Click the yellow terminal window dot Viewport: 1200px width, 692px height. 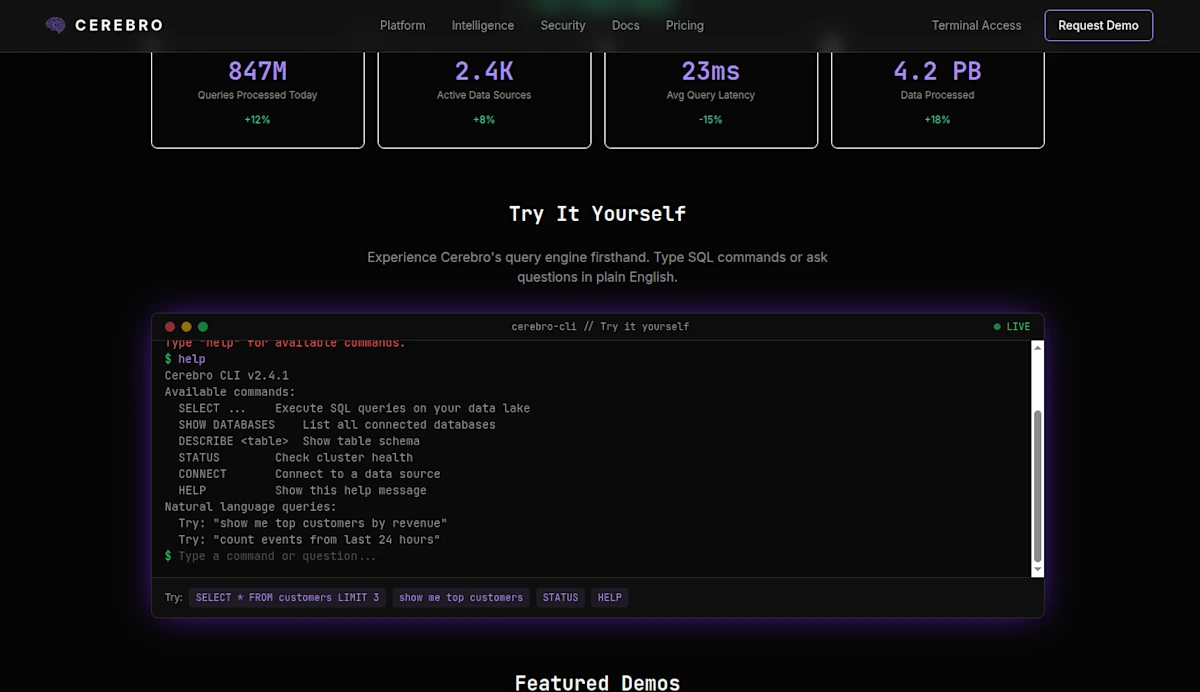(186, 327)
